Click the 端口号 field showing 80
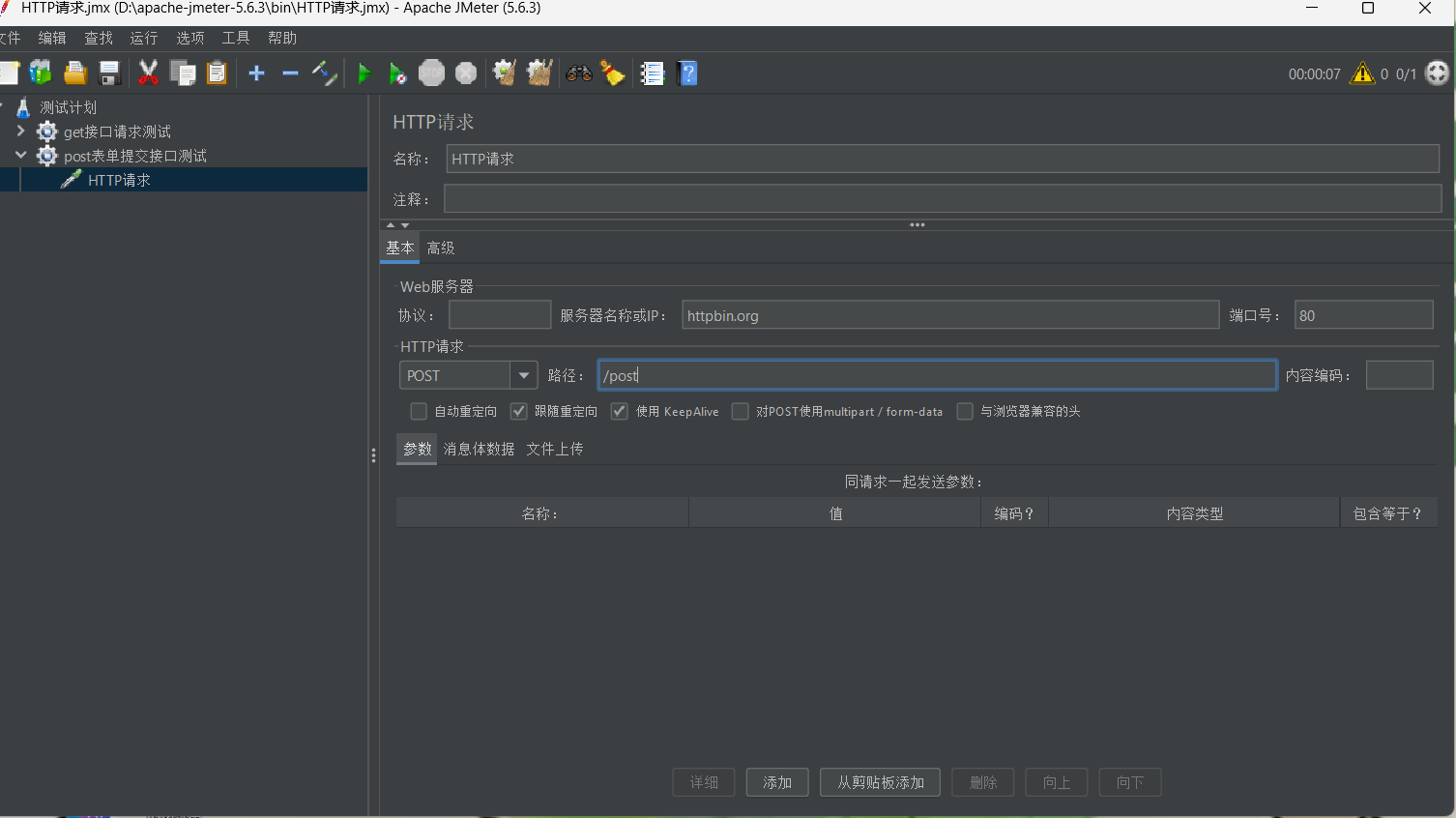 coord(1364,315)
